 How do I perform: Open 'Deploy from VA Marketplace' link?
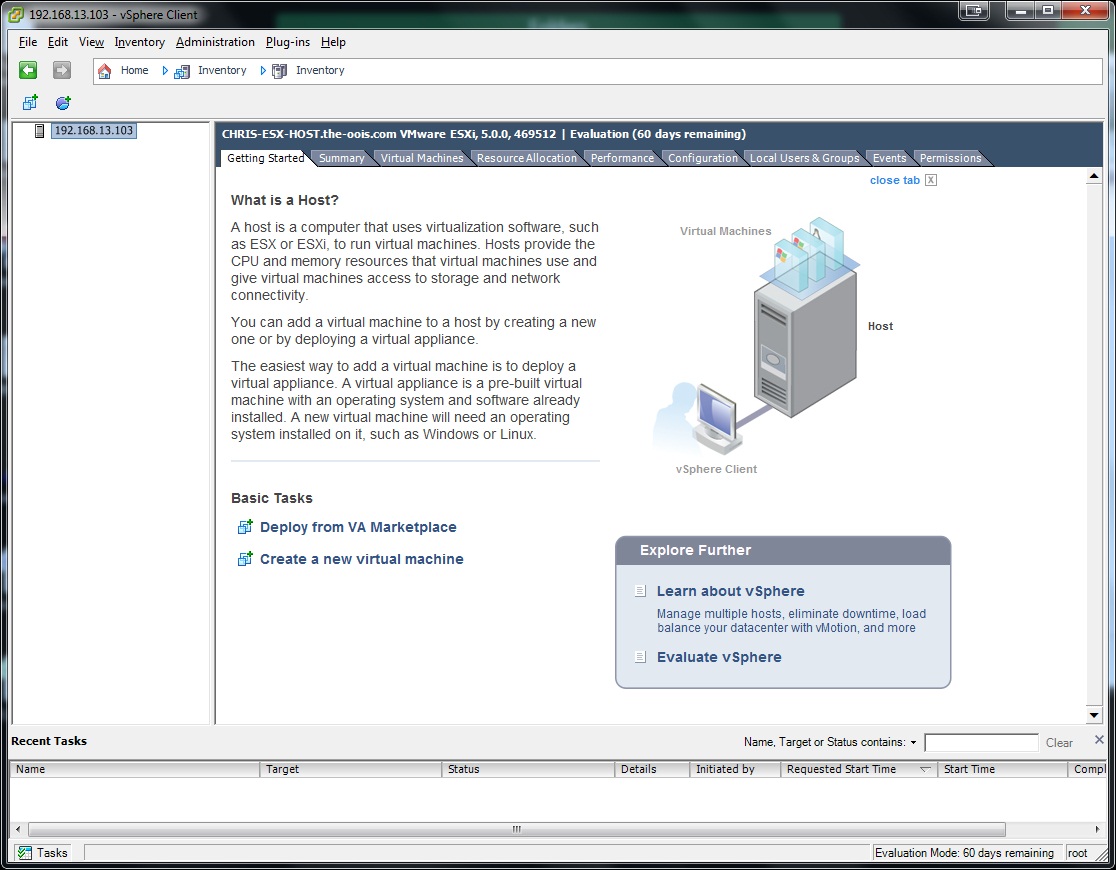[358, 527]
